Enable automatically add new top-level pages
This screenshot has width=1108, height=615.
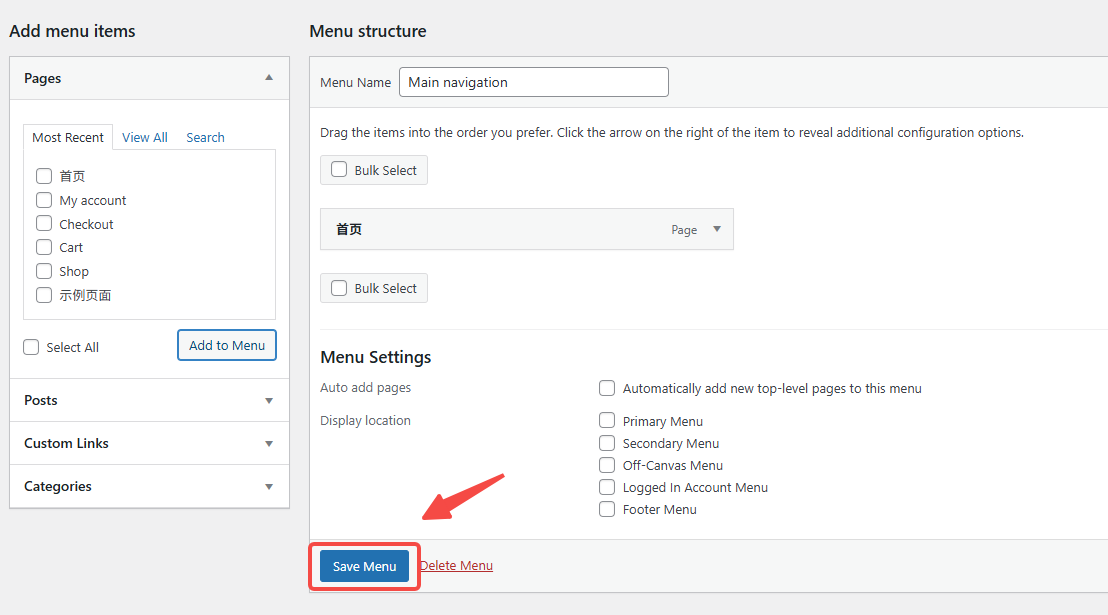(x=607, y=388)
